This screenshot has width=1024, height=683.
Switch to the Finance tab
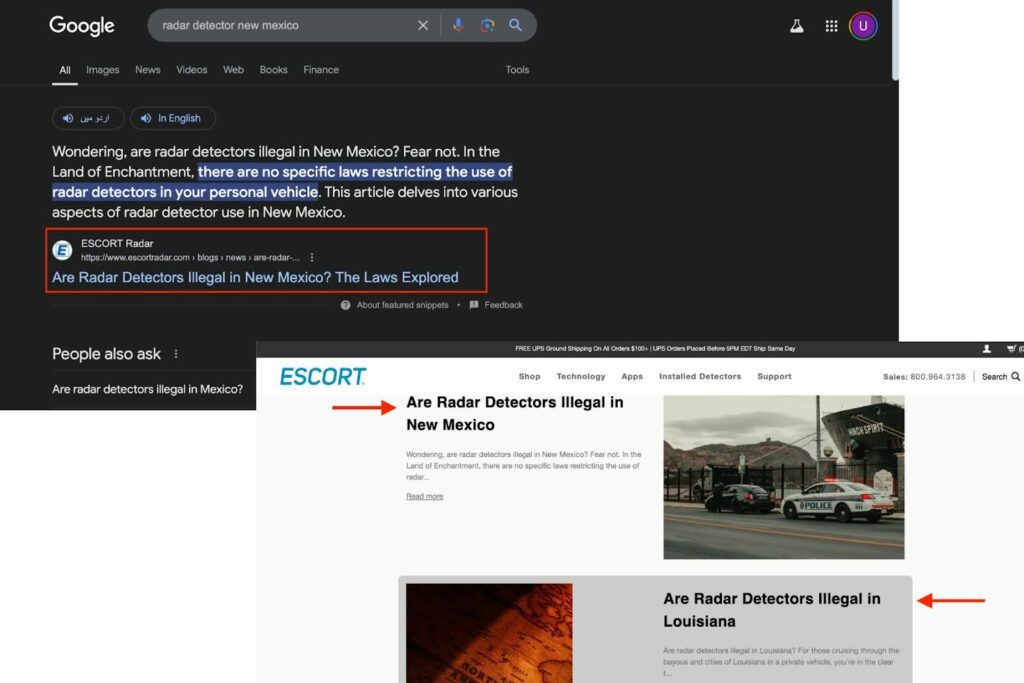(321, 70)
